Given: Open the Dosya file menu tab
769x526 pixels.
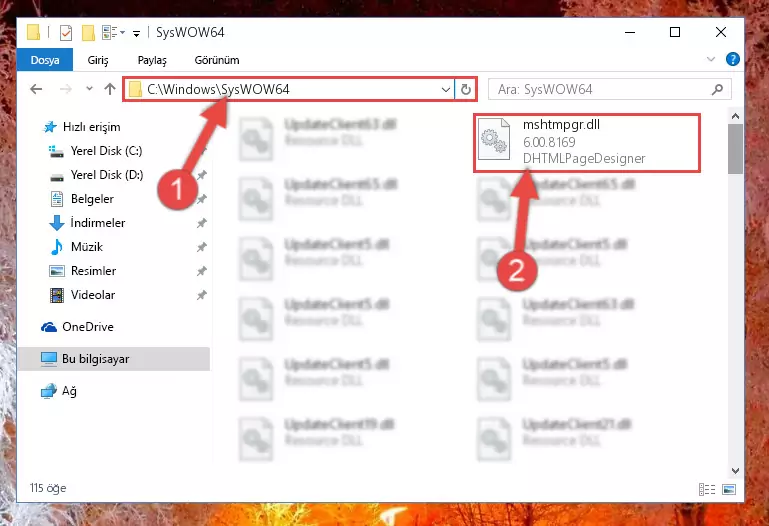Looking at the screenshot, I should 45,60.
